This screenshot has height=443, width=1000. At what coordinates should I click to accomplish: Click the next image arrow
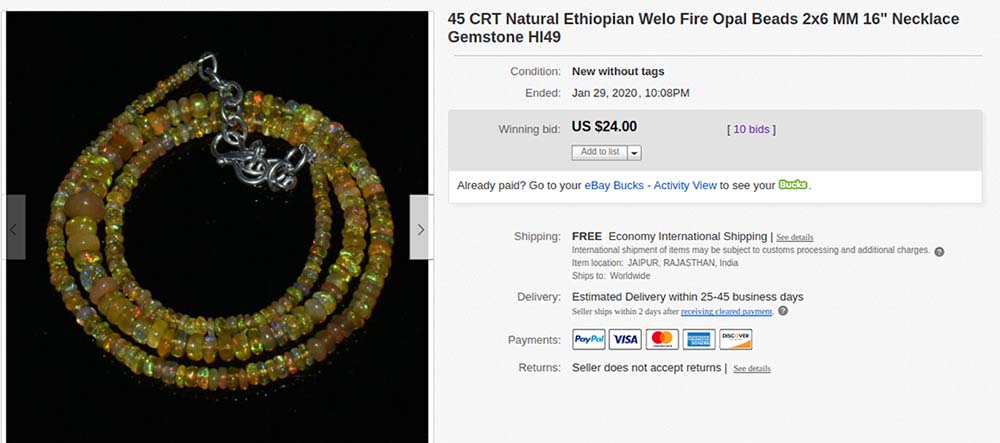click(420, 228)
